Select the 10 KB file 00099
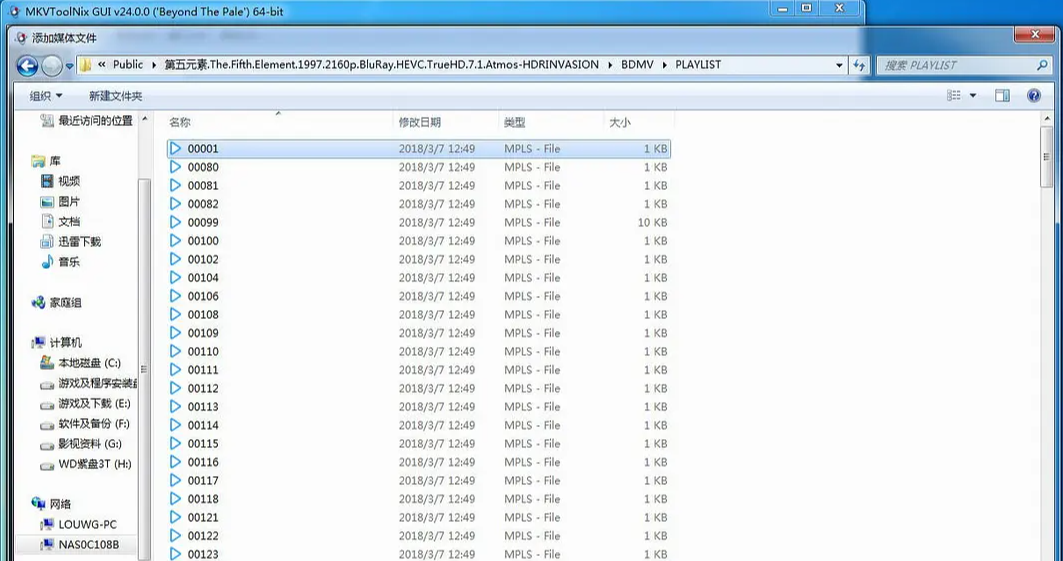The width and height of the screenshot is (1063, 561). [x=418, y=222]
